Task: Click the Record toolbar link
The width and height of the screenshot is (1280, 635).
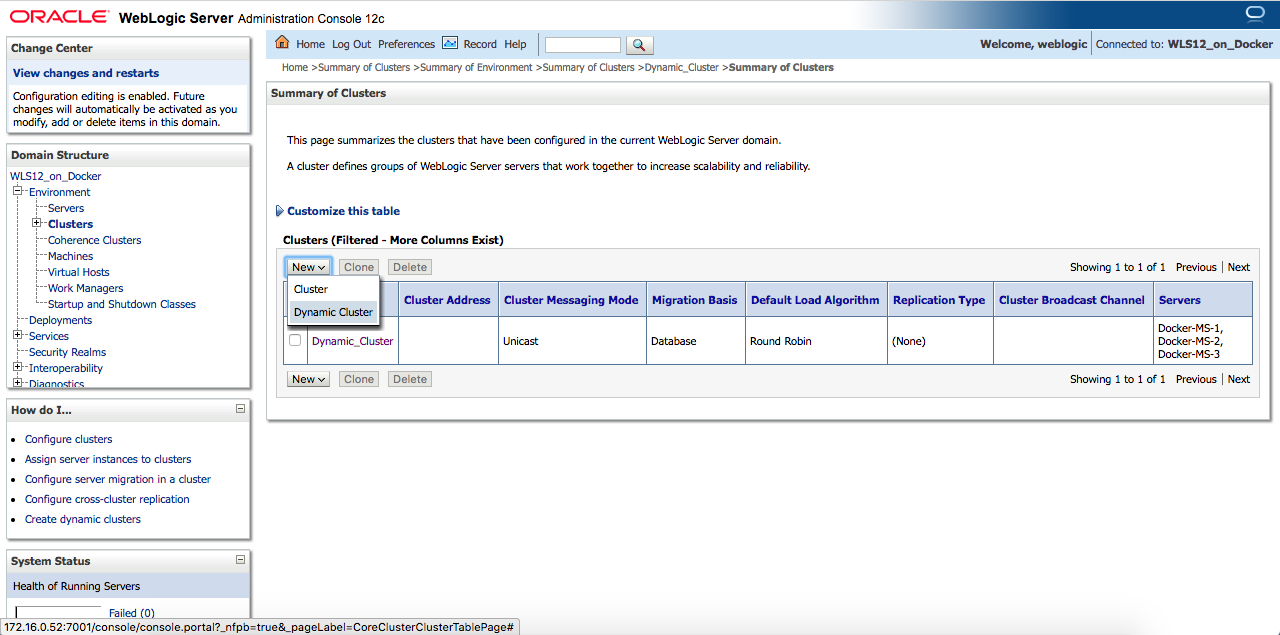Action: click(480, 44)
